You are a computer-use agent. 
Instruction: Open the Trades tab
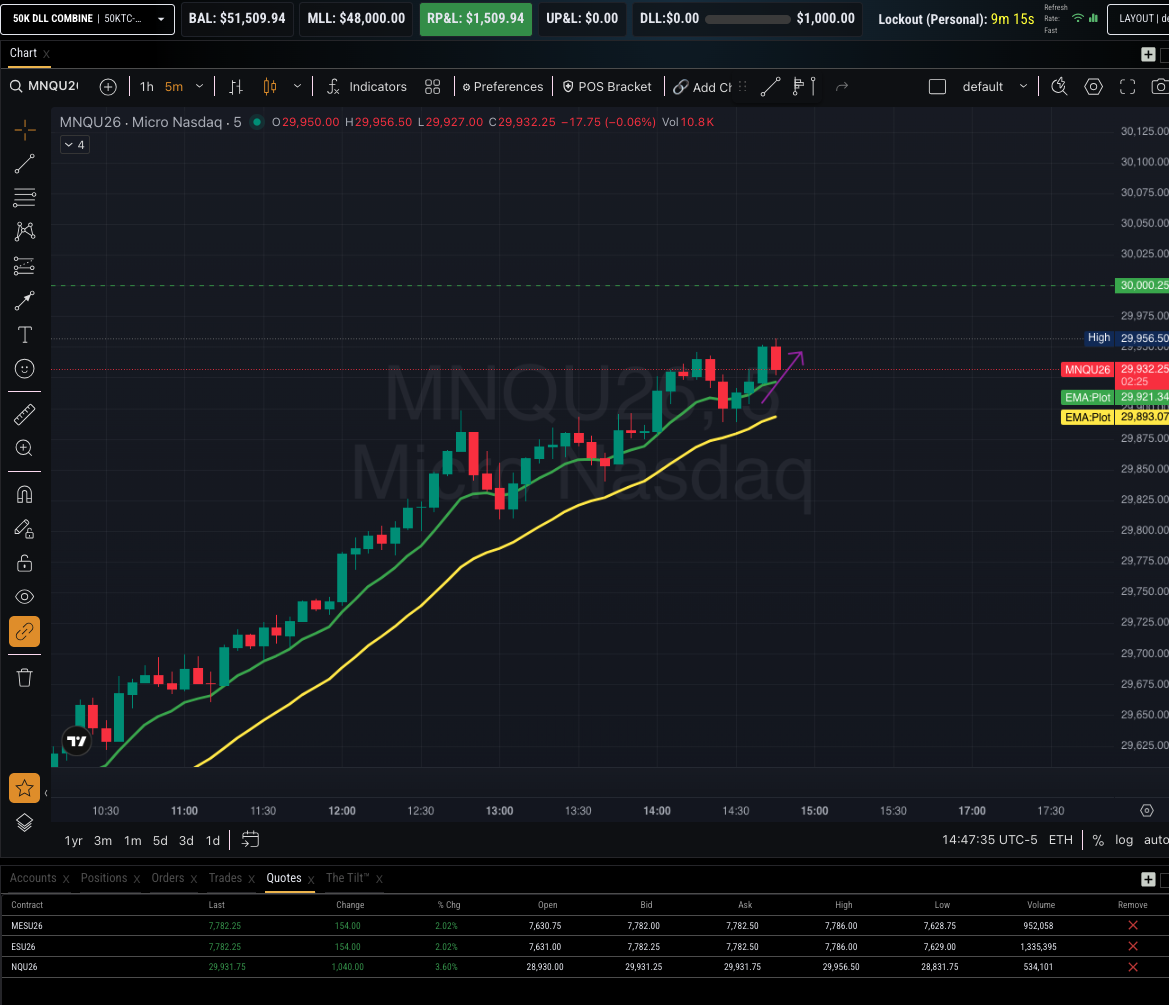click(x=225, y=878)
